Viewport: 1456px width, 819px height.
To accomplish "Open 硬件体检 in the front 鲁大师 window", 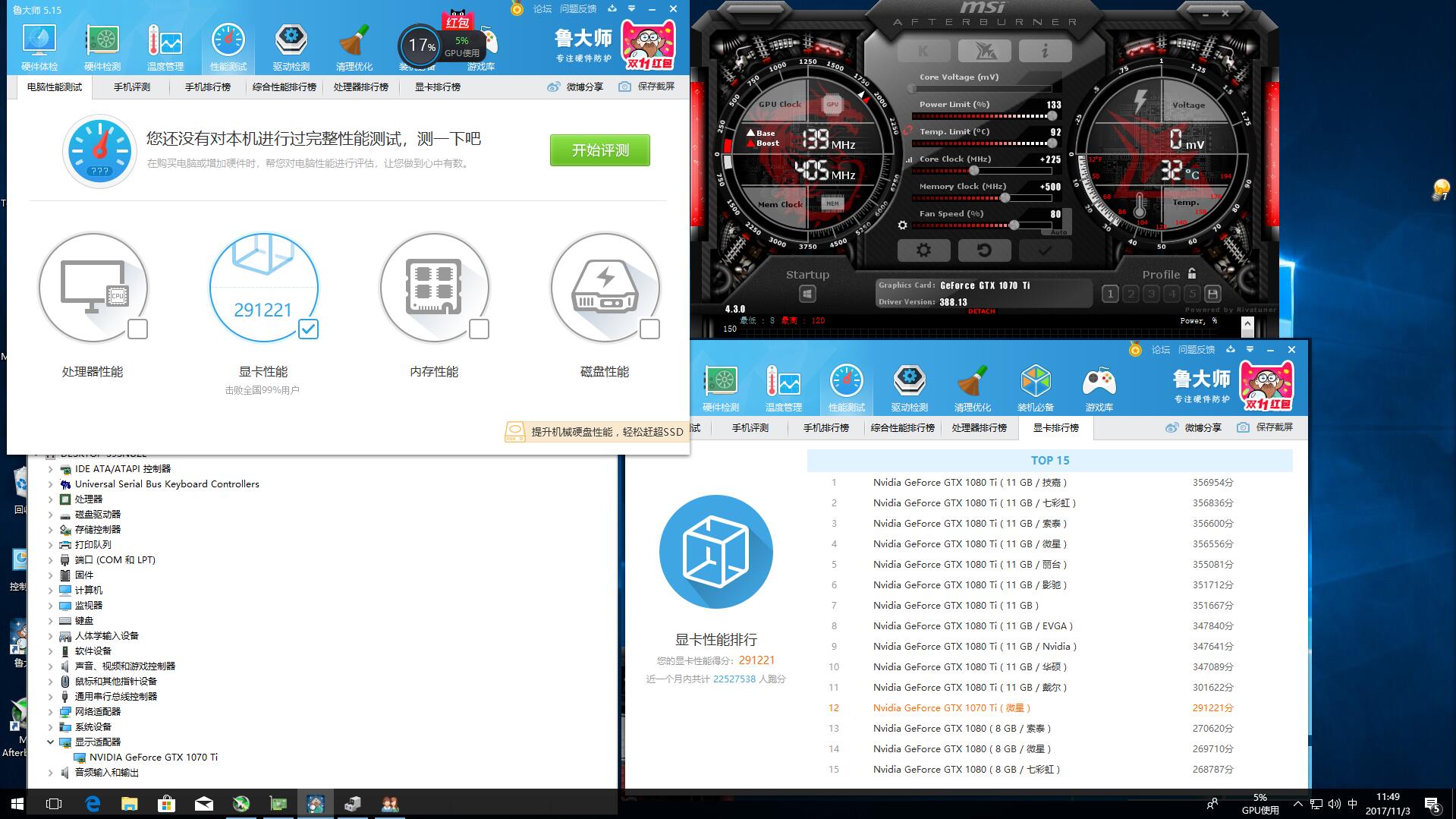I will [39, 47].
